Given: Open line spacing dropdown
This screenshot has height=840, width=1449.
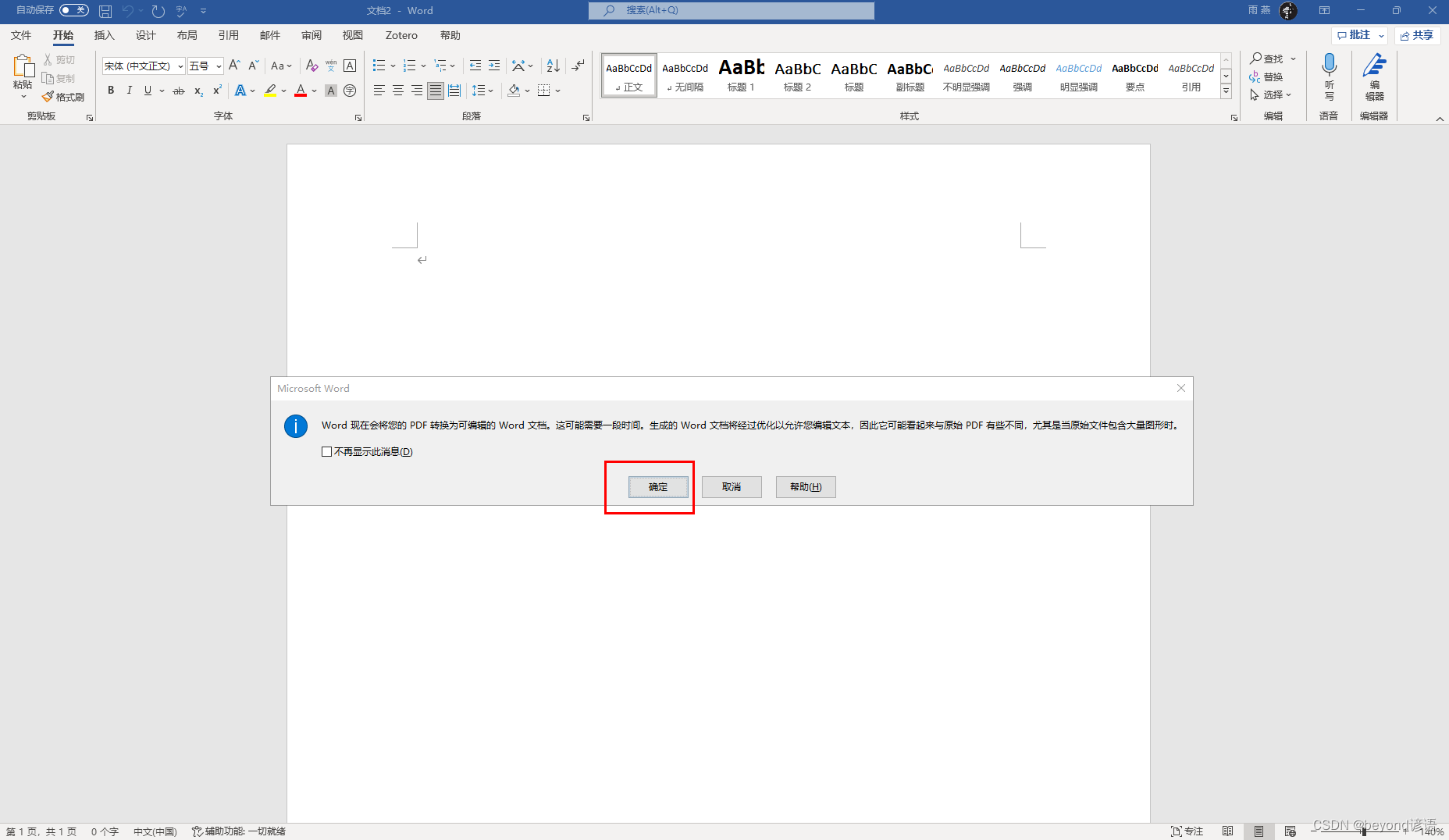Looking at the screenshot, I should tap(482, 91).
